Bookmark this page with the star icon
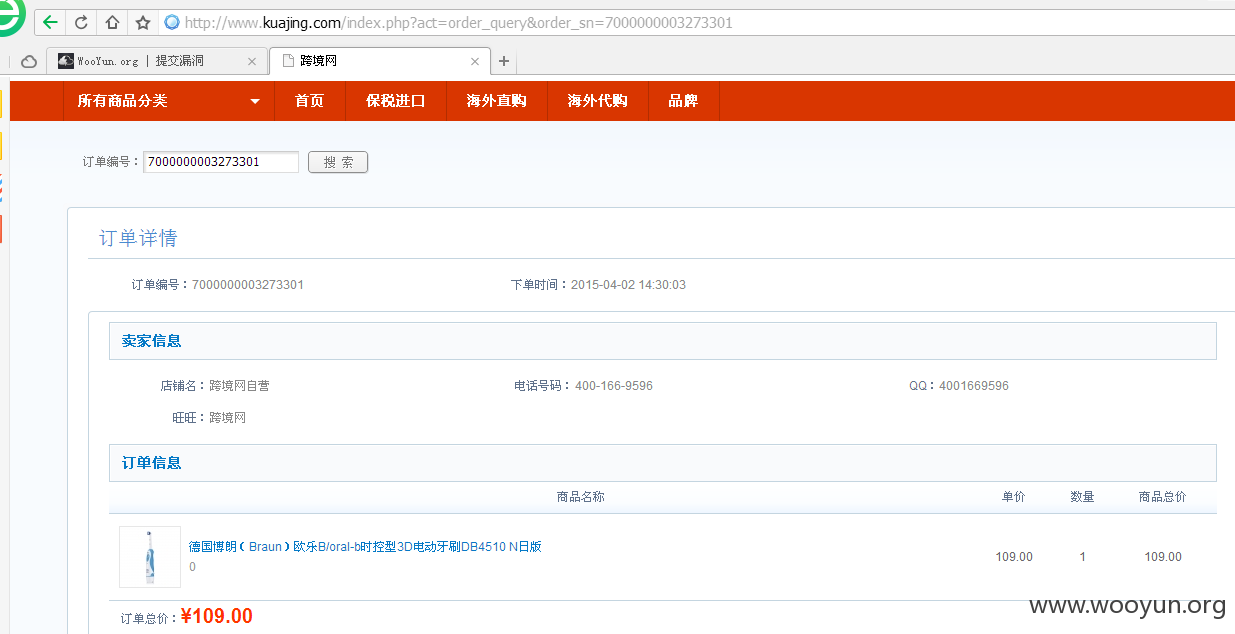The height and width of the screenshot is (634, 1235). 143,22
